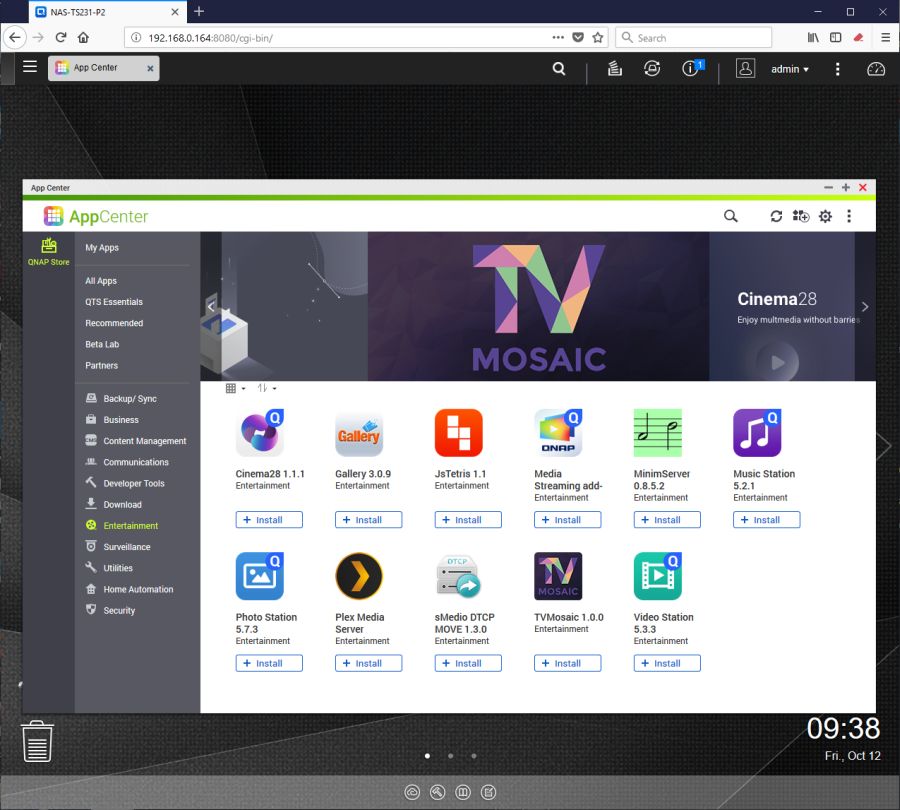Click the Plex Media Server icon
This screenshot has width=900, height=810.
(359, 576)
